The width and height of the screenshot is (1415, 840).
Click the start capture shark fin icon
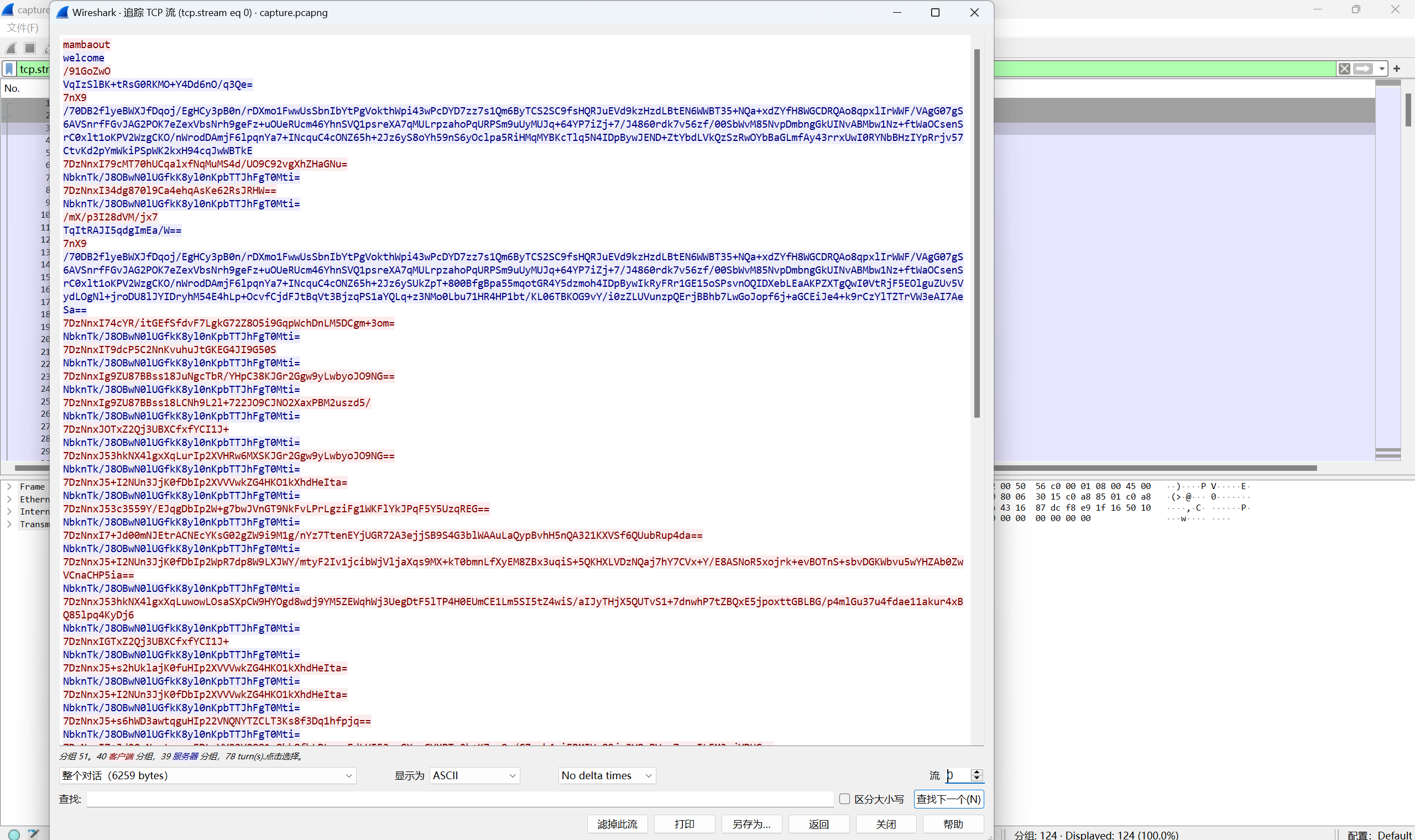point(11,48)
